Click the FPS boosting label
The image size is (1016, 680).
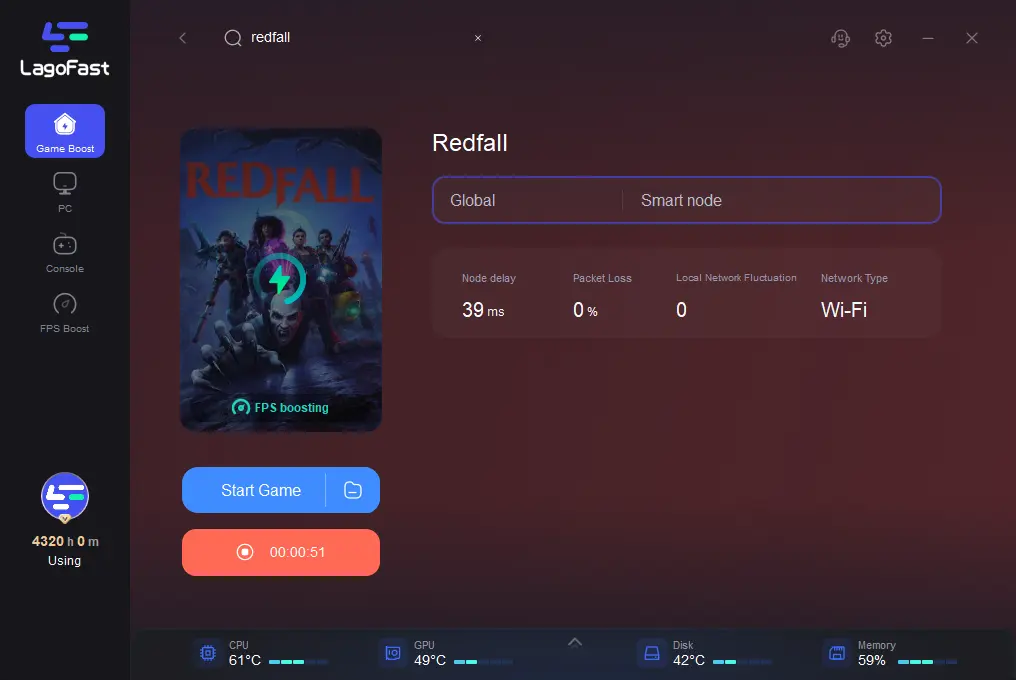point(281,407)
